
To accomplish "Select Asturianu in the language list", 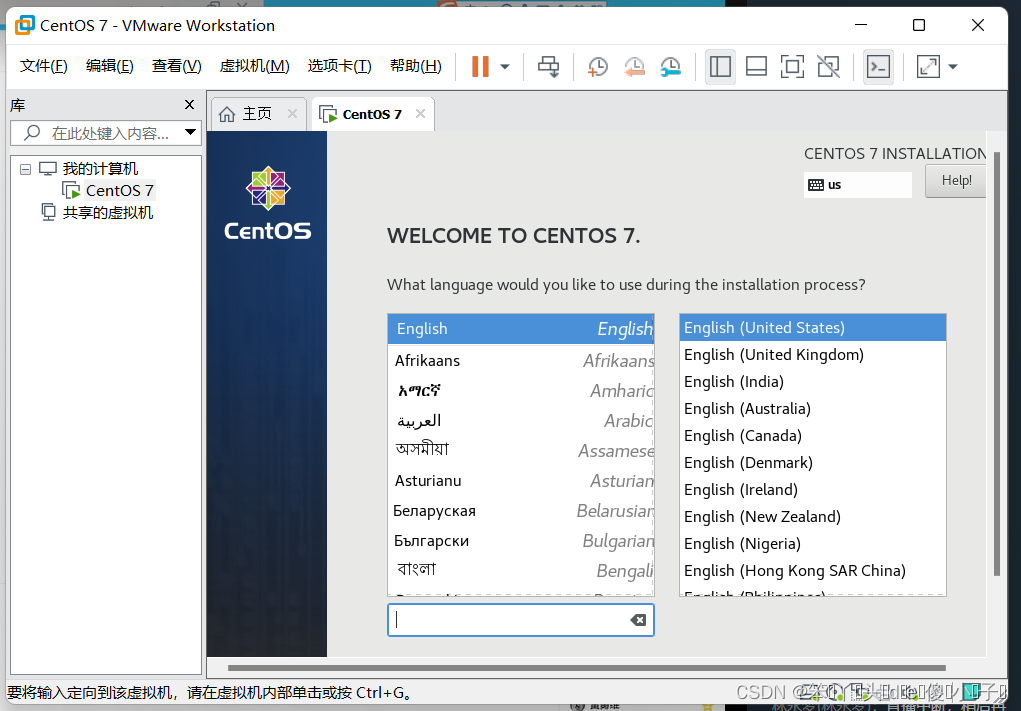I will [x=521, y=481].
